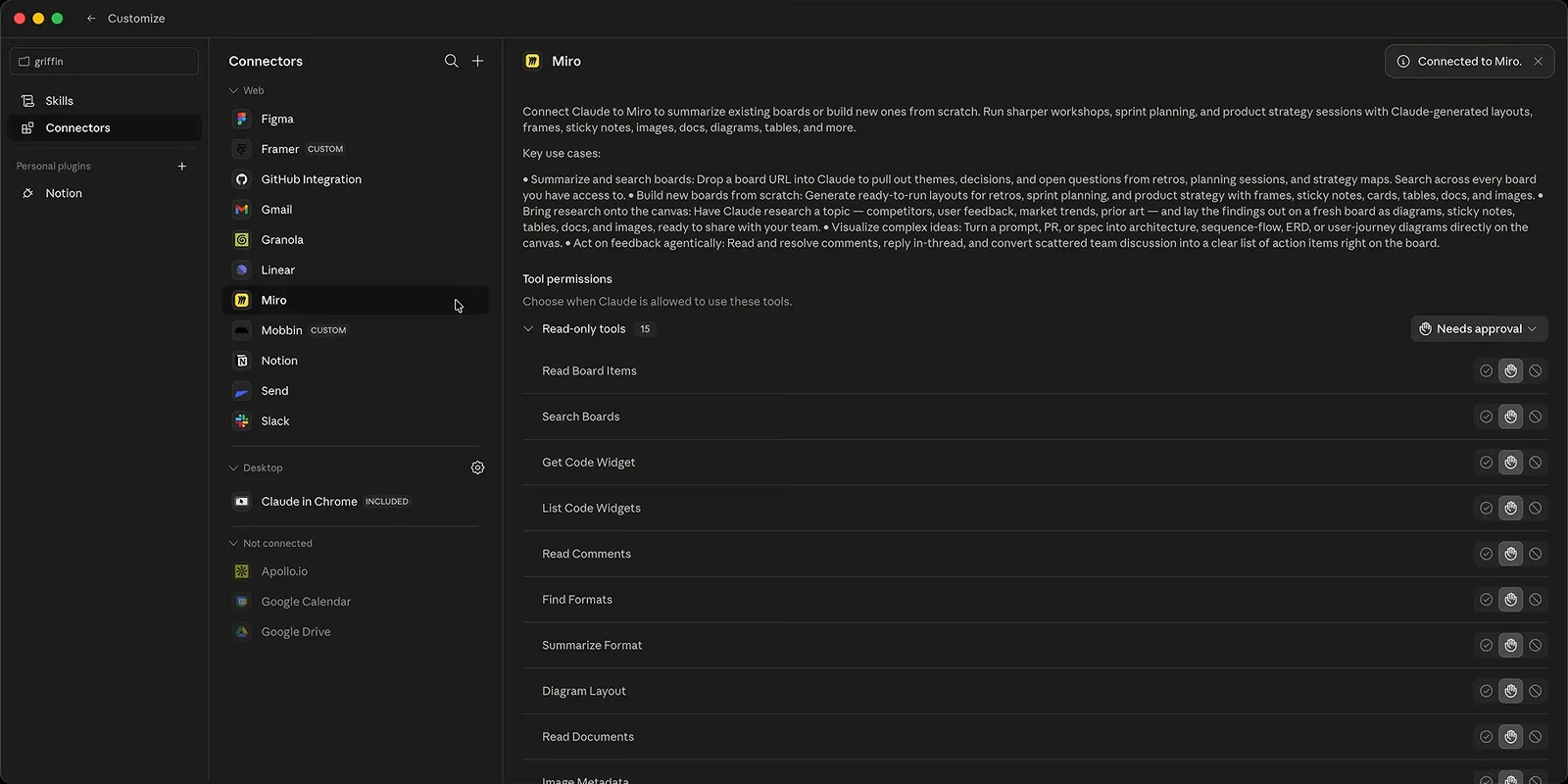Click the Notion connector icon in Web list

point(242,361)
